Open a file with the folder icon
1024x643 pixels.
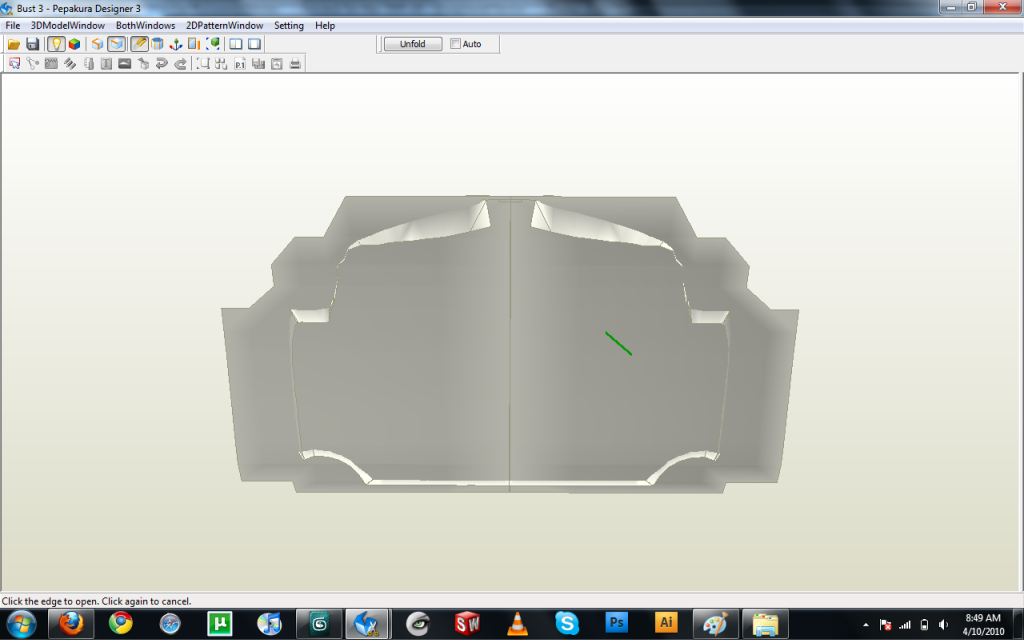tap(14, 44)
